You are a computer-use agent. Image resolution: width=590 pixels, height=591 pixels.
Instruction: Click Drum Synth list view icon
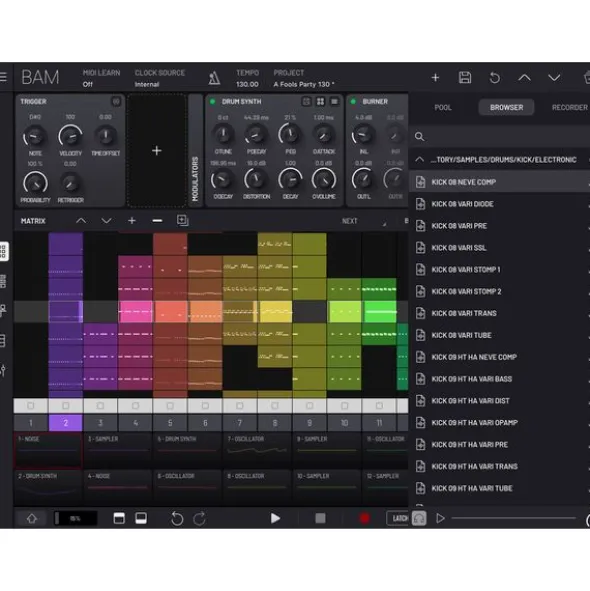point(334,101)
